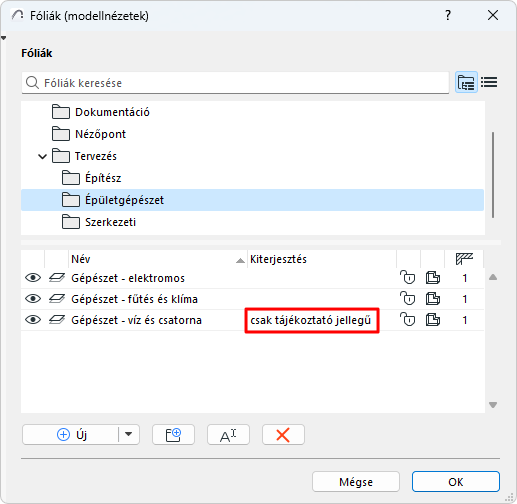Image resolution: width=517 pixels, height=504 pixels.
Task: Select layer name Gépészet - elektromos
Action: coord(128,278)
